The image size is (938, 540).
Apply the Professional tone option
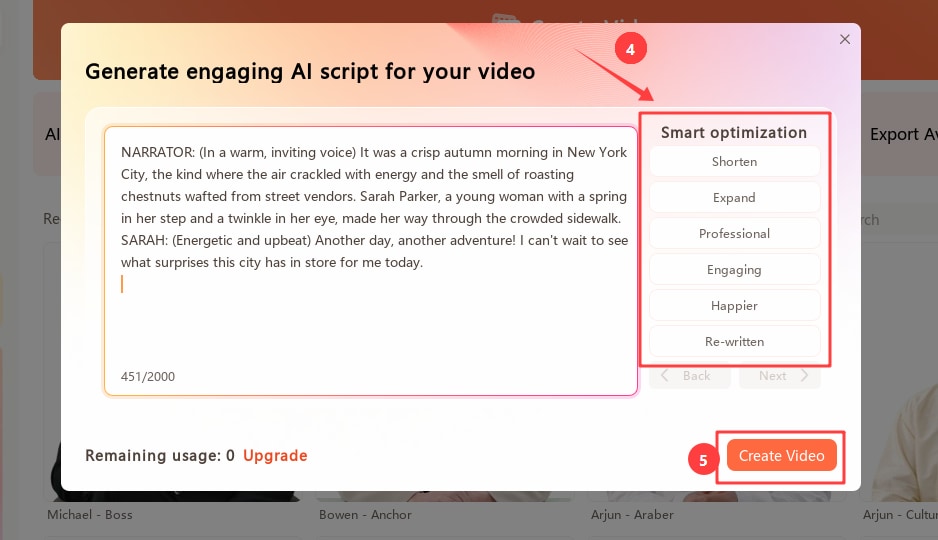[735, 233]
